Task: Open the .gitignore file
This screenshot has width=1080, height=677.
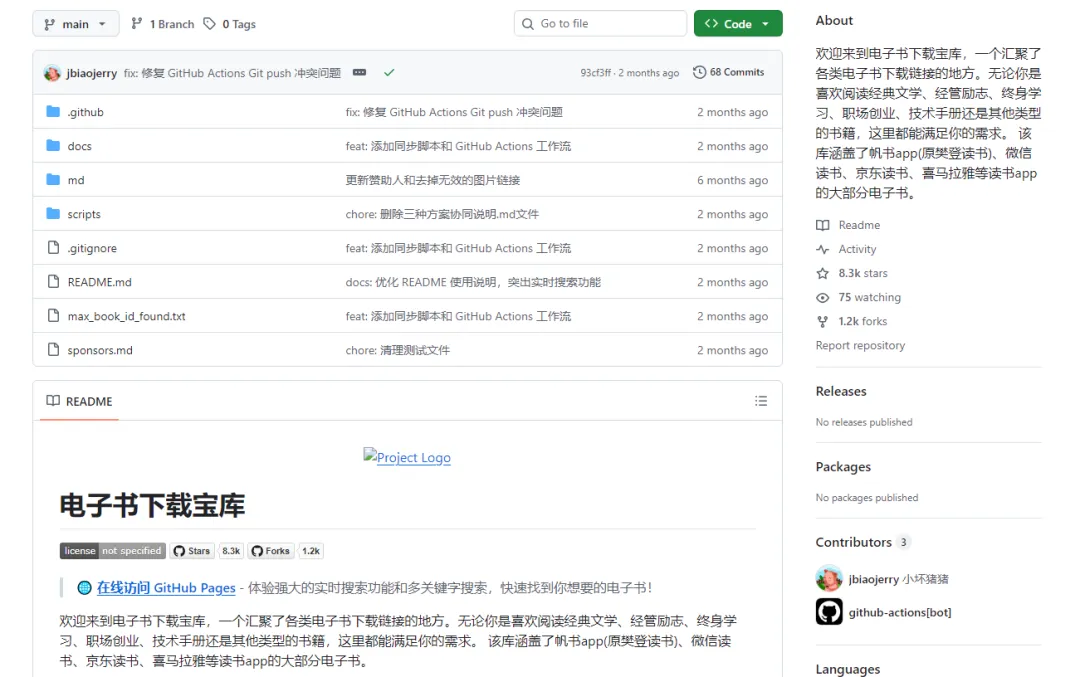Action: tap(92, 248)
